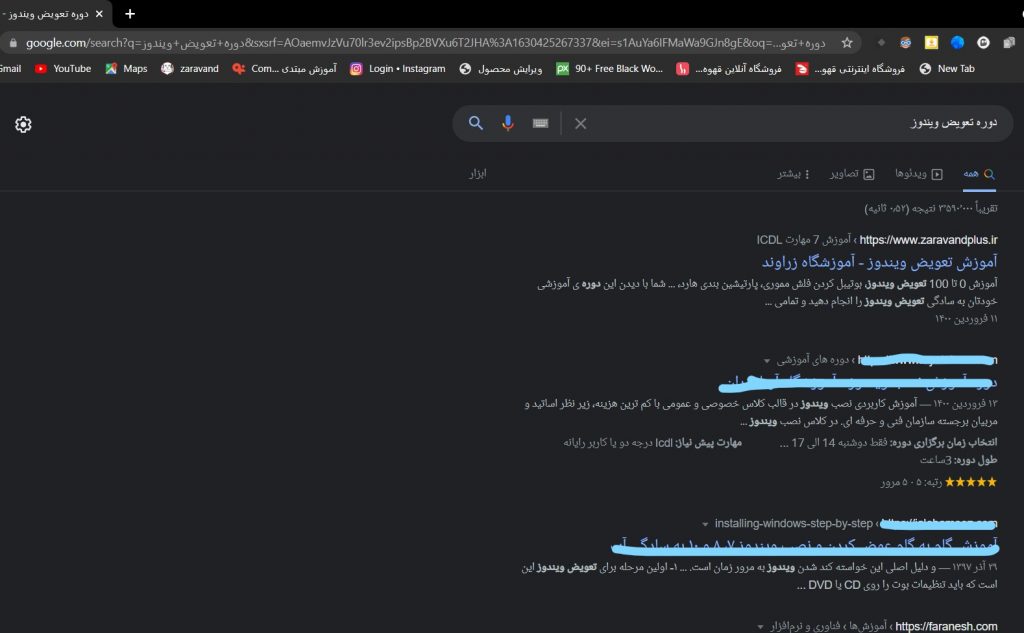Image resolution: width=1024 pixels, height=633 pixels.
Task: Open the on-screen keyboard input tool
Action: point(540,123)
